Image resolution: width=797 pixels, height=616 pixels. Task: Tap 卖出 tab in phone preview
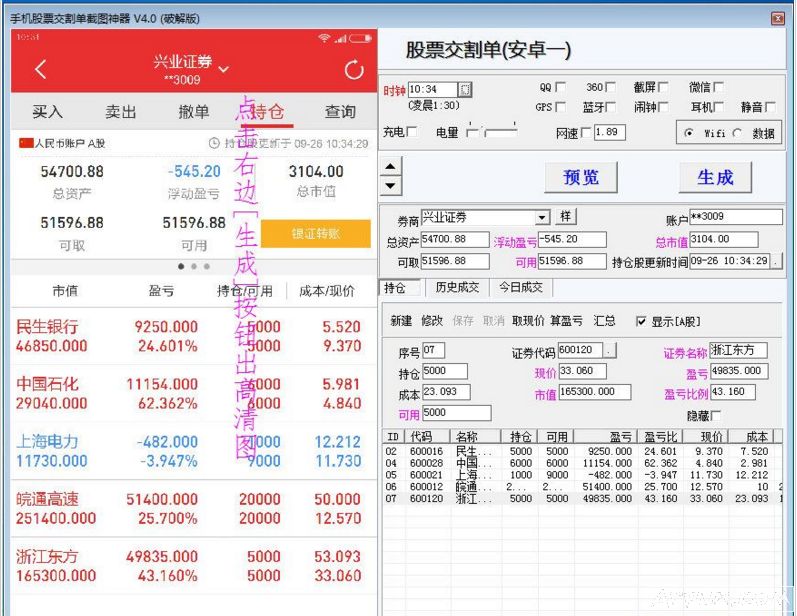[x=121, y=112]
